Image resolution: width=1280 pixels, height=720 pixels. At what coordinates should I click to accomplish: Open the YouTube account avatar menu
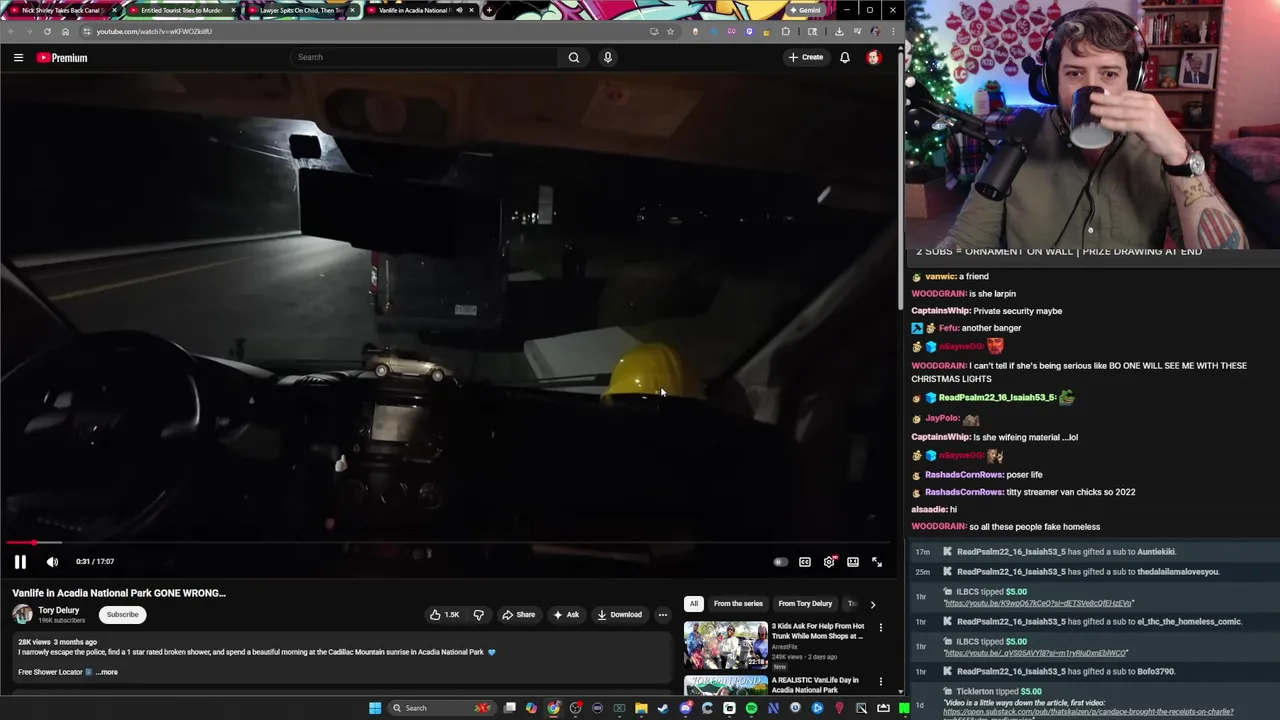point(873,57)
